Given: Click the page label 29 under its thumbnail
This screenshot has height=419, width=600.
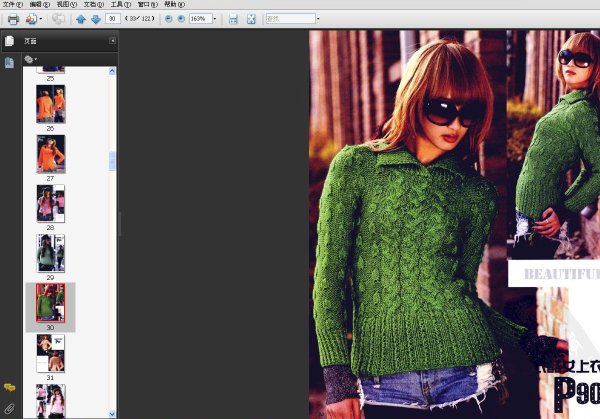Looking at the screenshot, I should 50,277.
